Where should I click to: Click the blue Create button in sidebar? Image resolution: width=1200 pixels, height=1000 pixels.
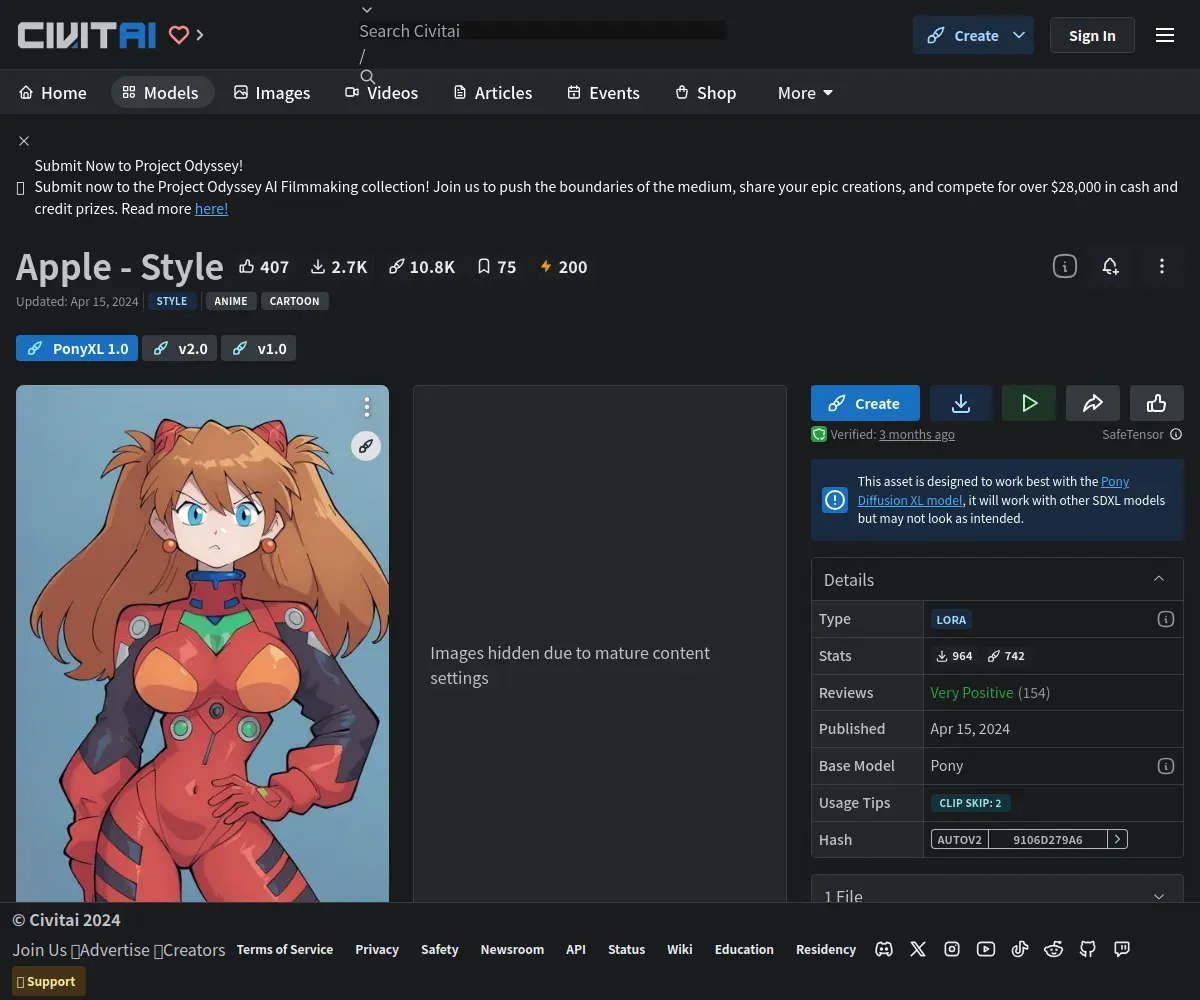[x=865, y=403]
